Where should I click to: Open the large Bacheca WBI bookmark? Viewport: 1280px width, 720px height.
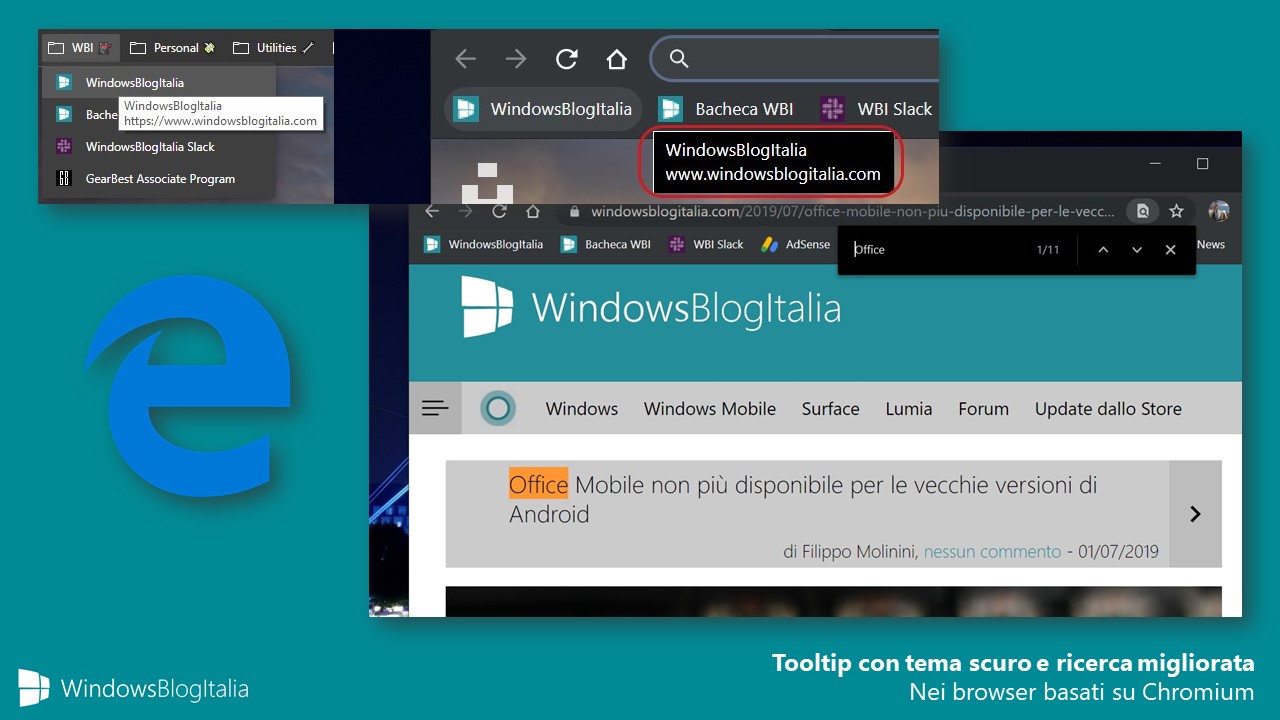(x=726, y=109)
